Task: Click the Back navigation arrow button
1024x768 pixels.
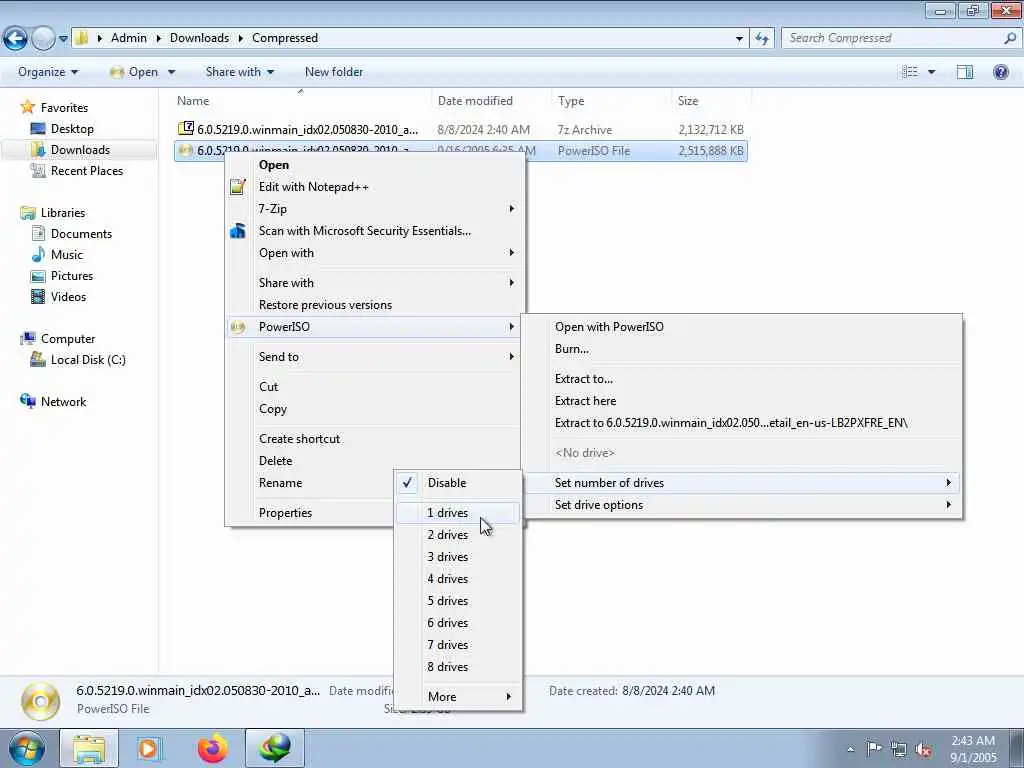Action: tap(16, 39)
